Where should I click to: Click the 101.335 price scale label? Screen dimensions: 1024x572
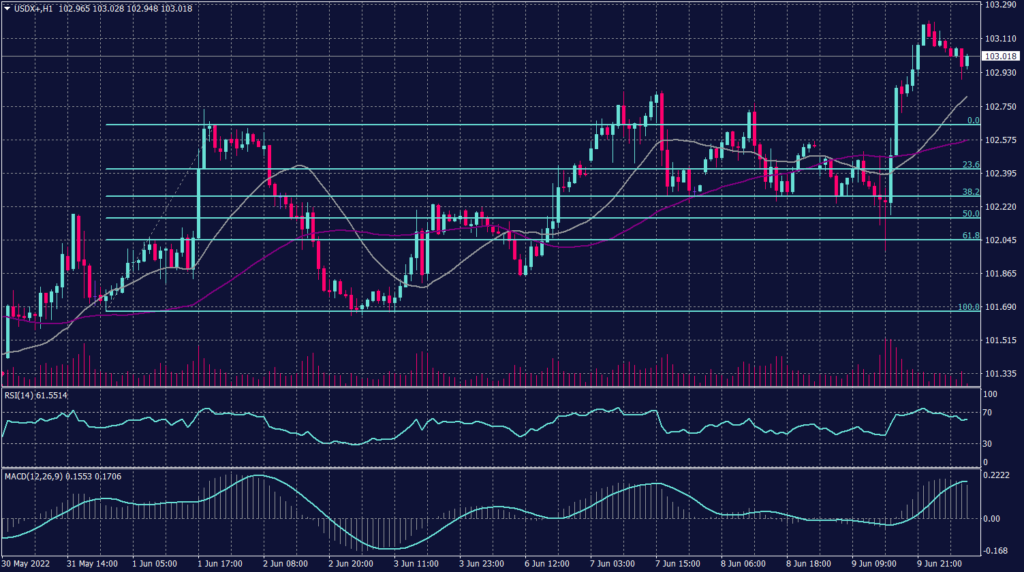pos(1000,374)
